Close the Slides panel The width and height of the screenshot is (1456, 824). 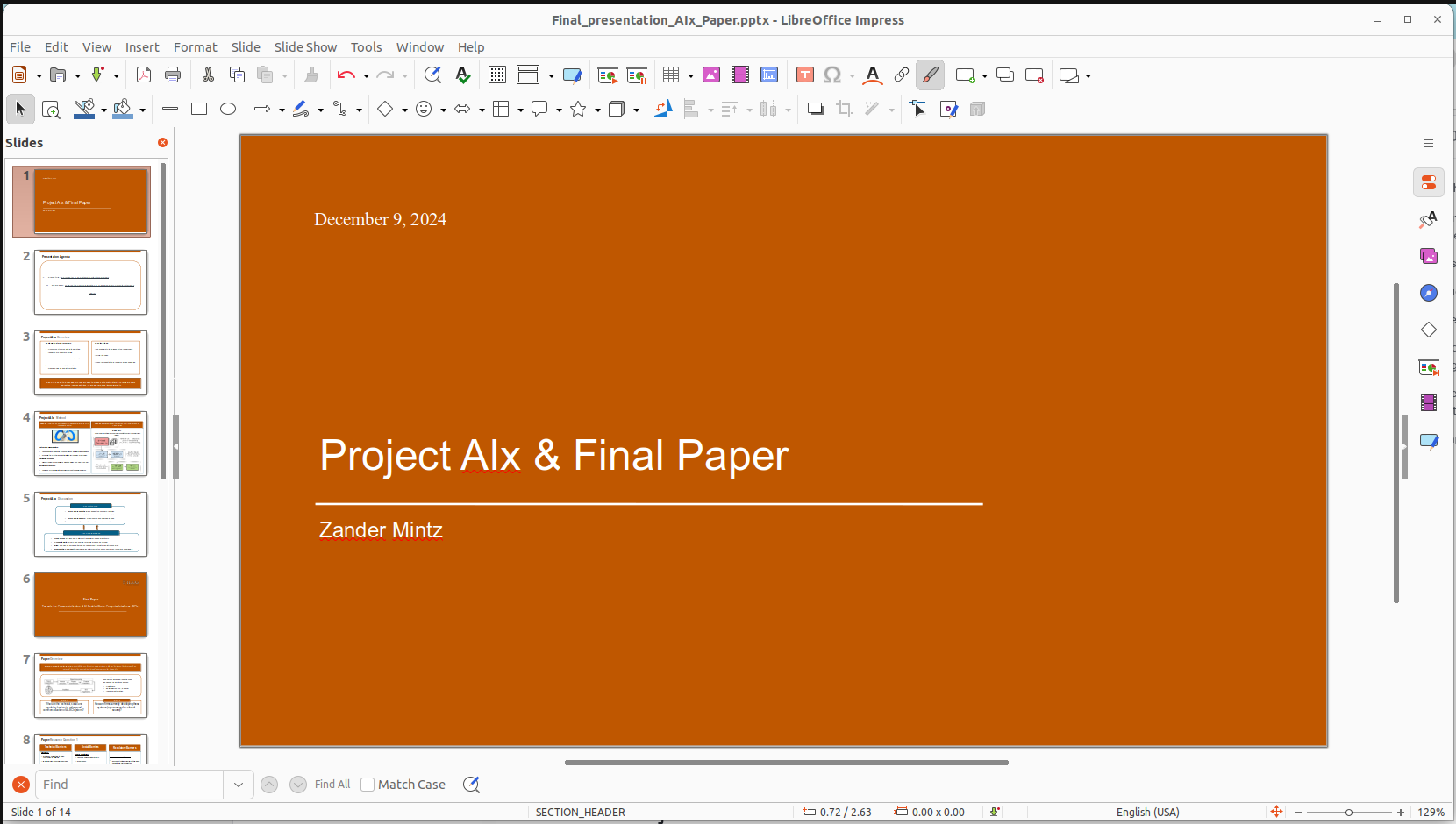point(162,142)
